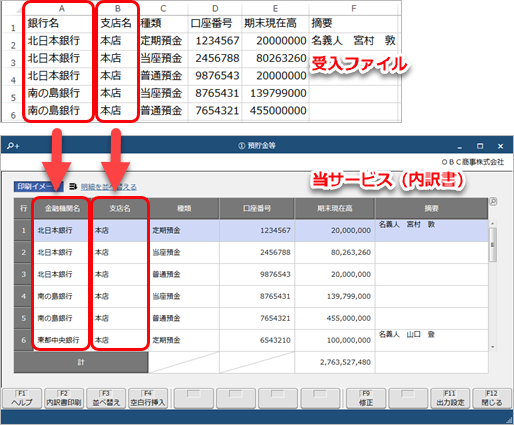Image resolution: width=514 pixels, height=425 pixels.
Task: Click the scroll-up arrow of the 預貯金等 table
Action: (493, 223)
